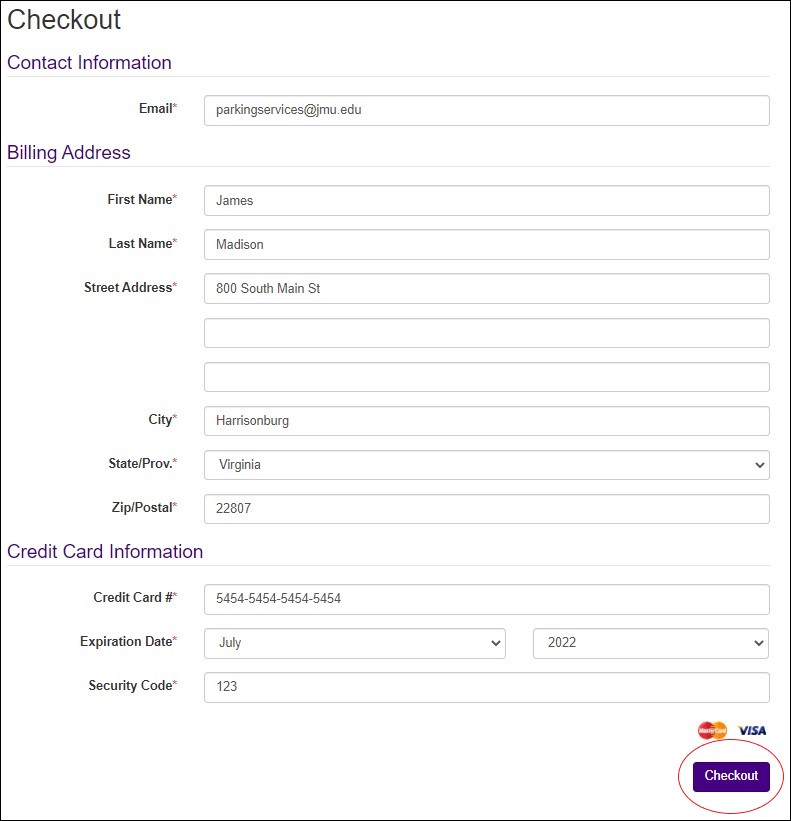The height and width of the screenshot is (821, 791).
Task: Click the Email input field
Action: tap(486, 110)
